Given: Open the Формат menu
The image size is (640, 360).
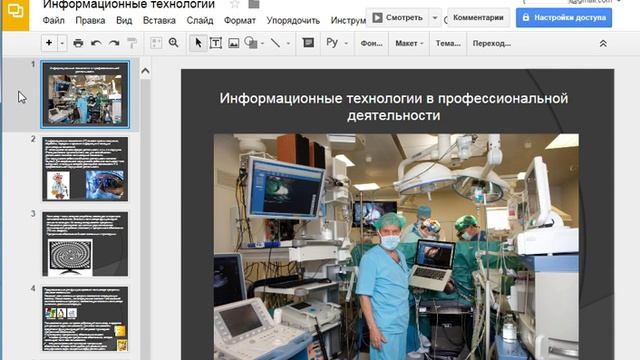Looking at the screenshot, I should point(240,20).
